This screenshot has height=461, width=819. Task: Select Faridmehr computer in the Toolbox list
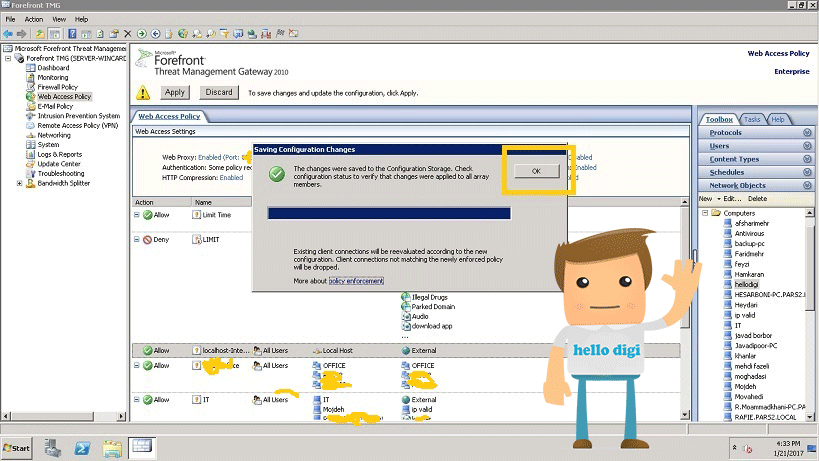749,254
